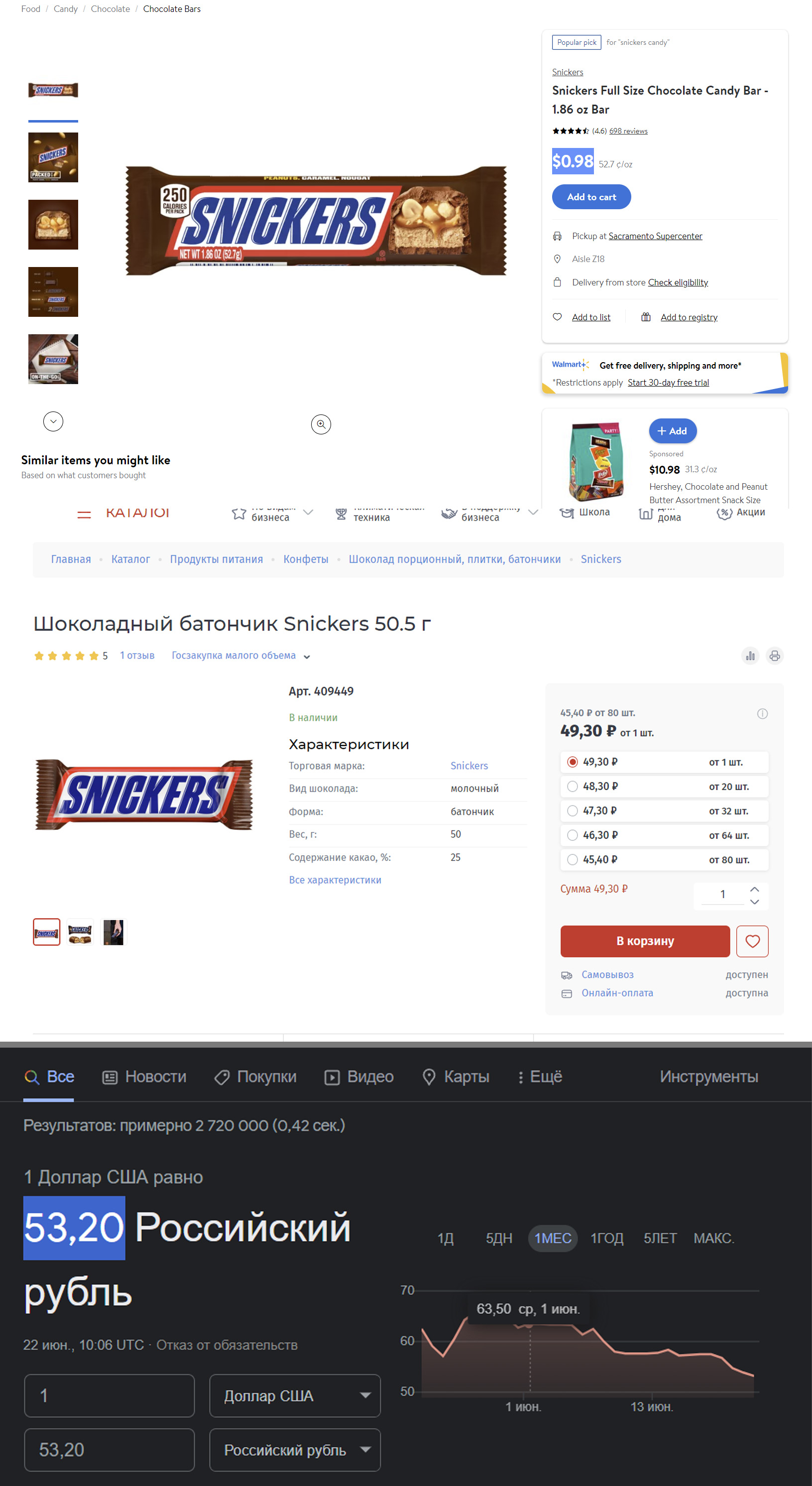Click the info icon in the price box
This screenshot has width=812, height=1486.
tap(762, 713)
